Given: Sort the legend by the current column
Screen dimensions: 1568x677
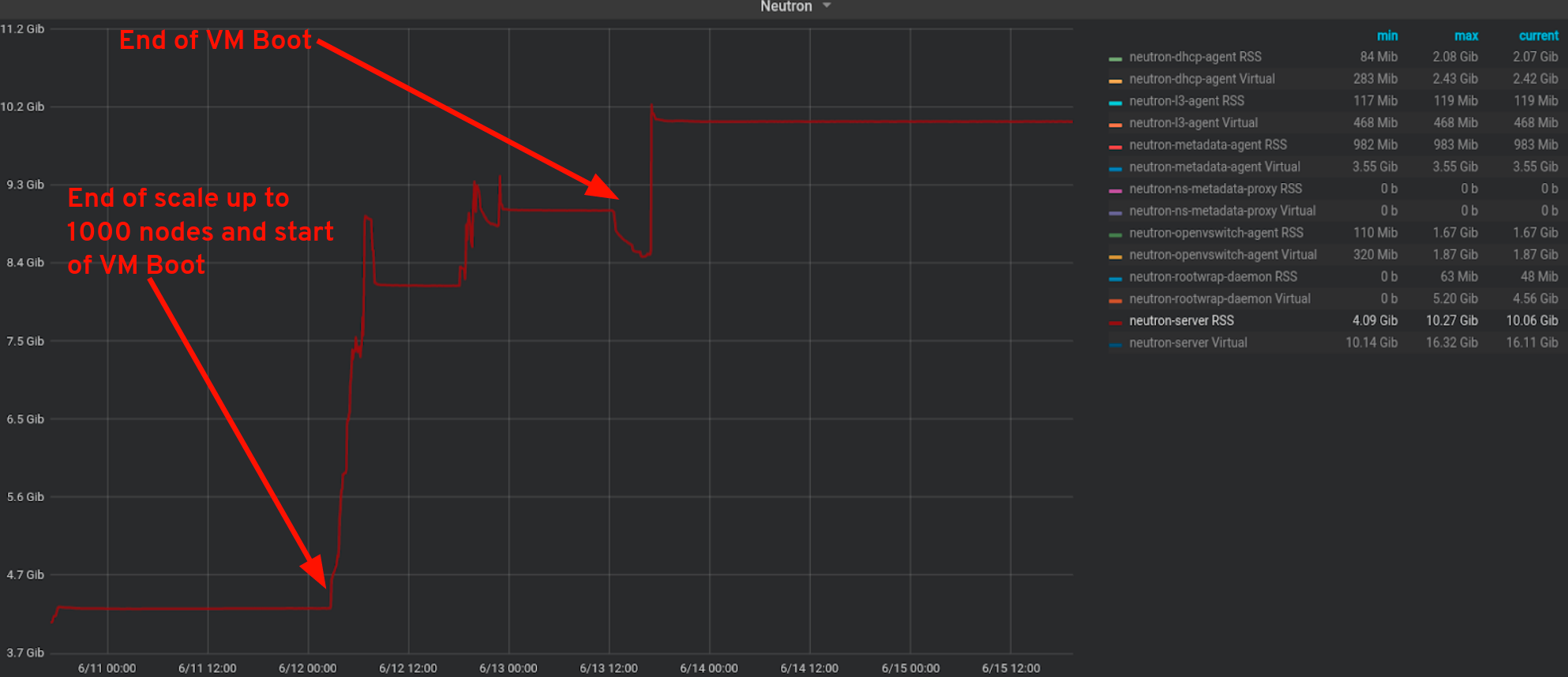Looking at the screenshot, I should (x=1538, y=36).
